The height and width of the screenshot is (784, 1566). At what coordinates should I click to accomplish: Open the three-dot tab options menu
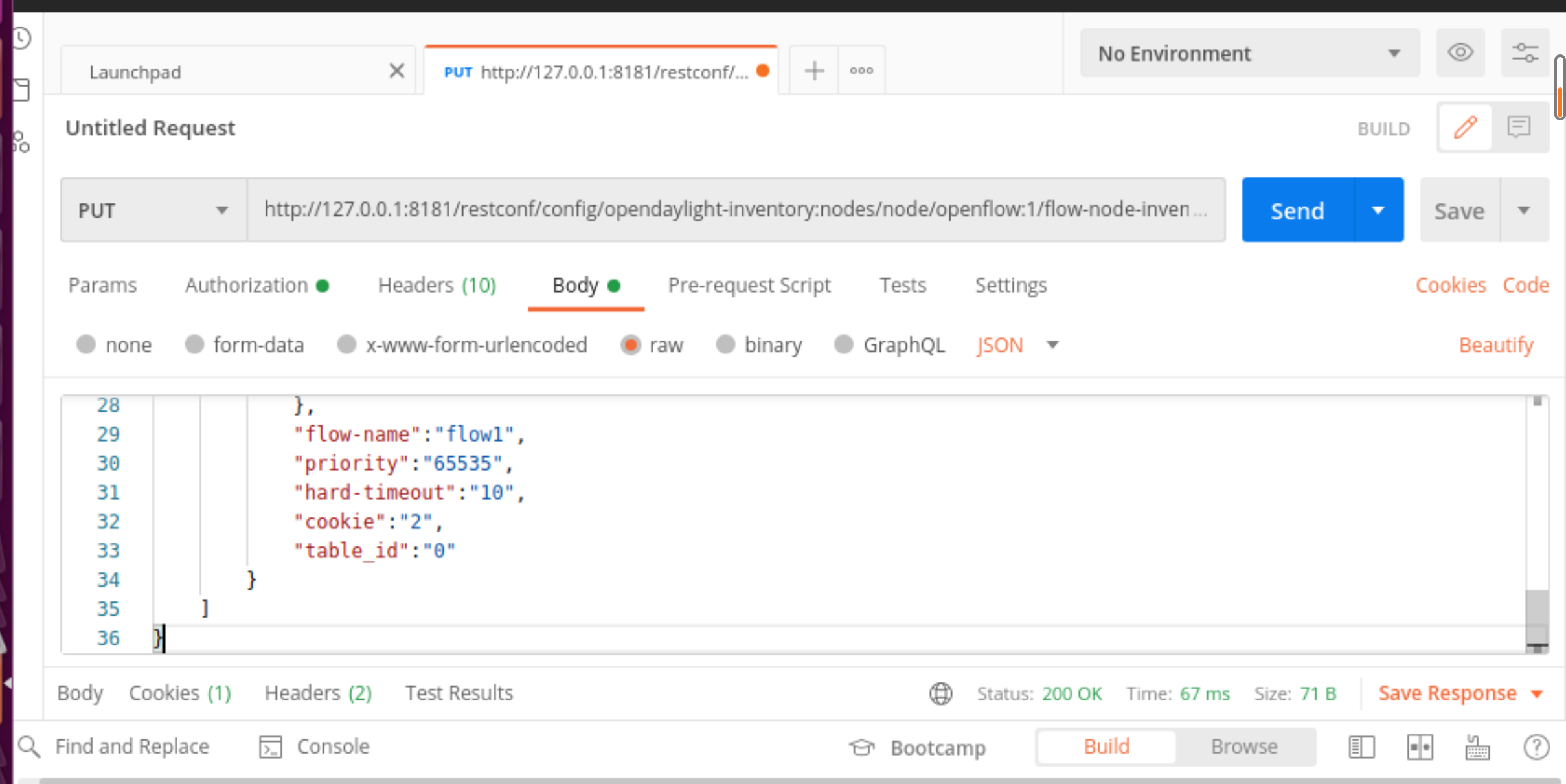point(861,71)
